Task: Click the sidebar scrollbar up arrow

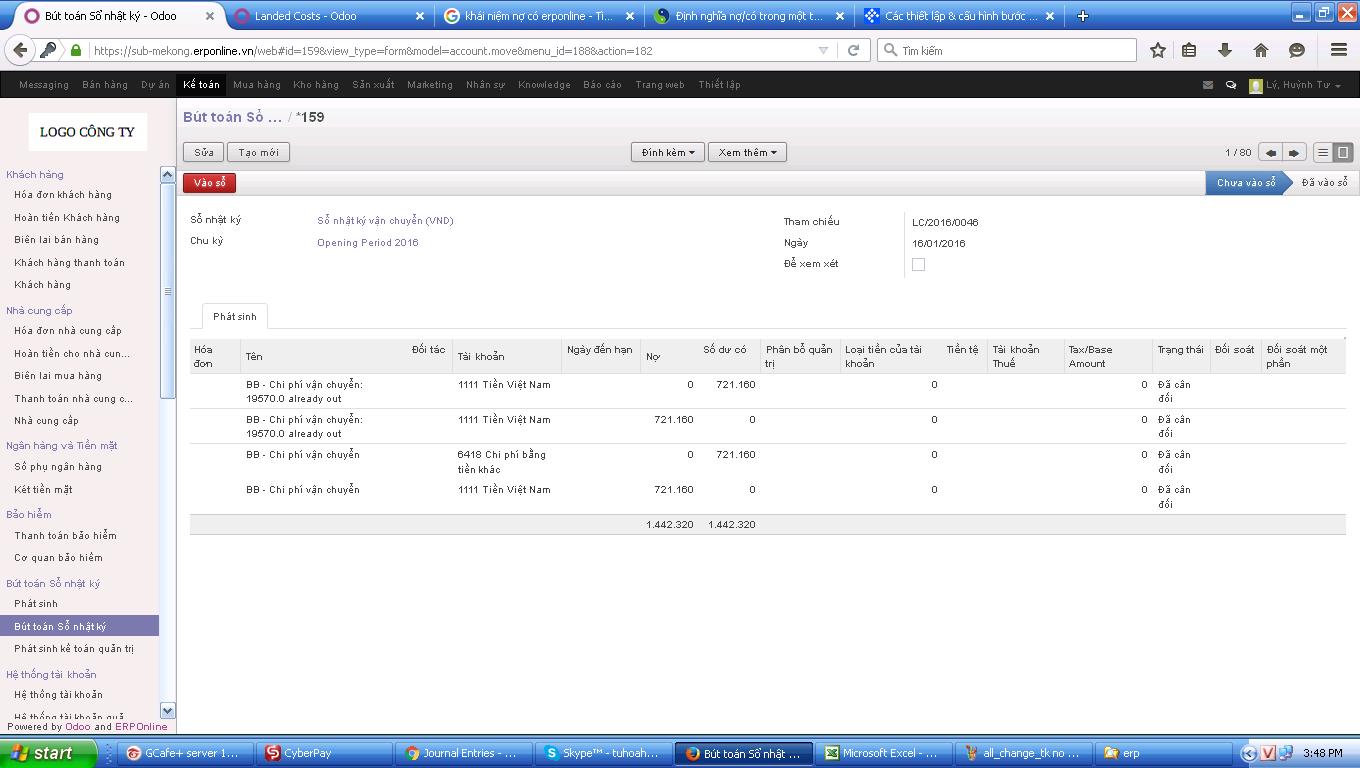Action: pyautogui.click(x=167, y=175)
